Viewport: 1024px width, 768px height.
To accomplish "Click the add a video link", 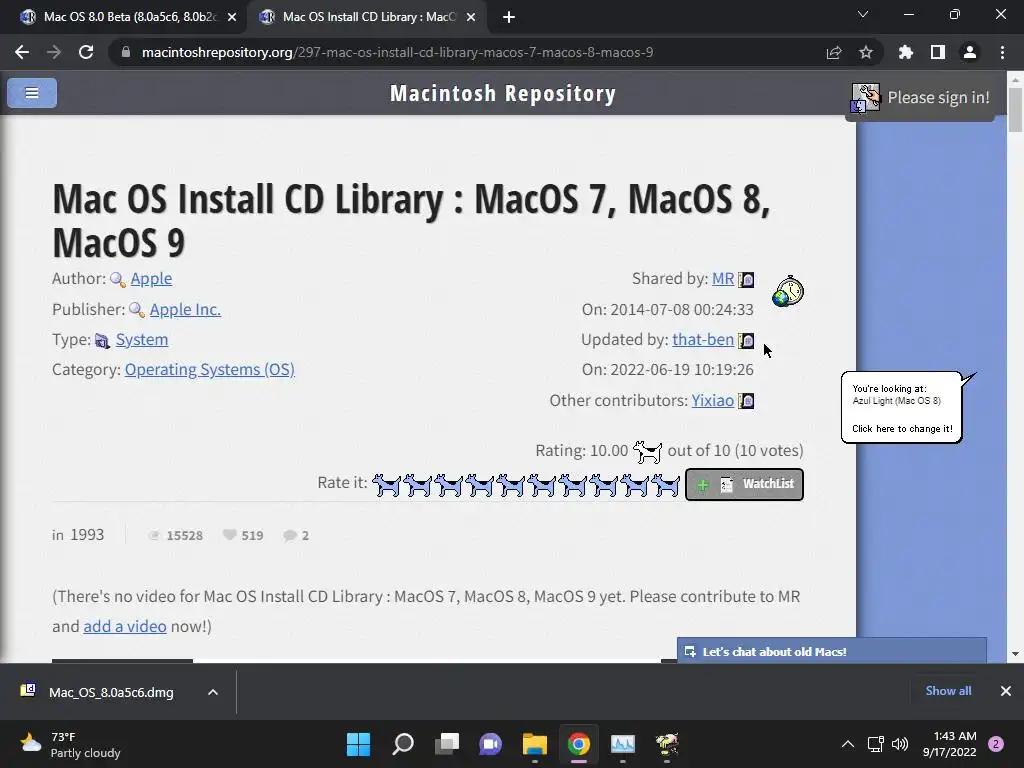I will [x=125, y=626].
